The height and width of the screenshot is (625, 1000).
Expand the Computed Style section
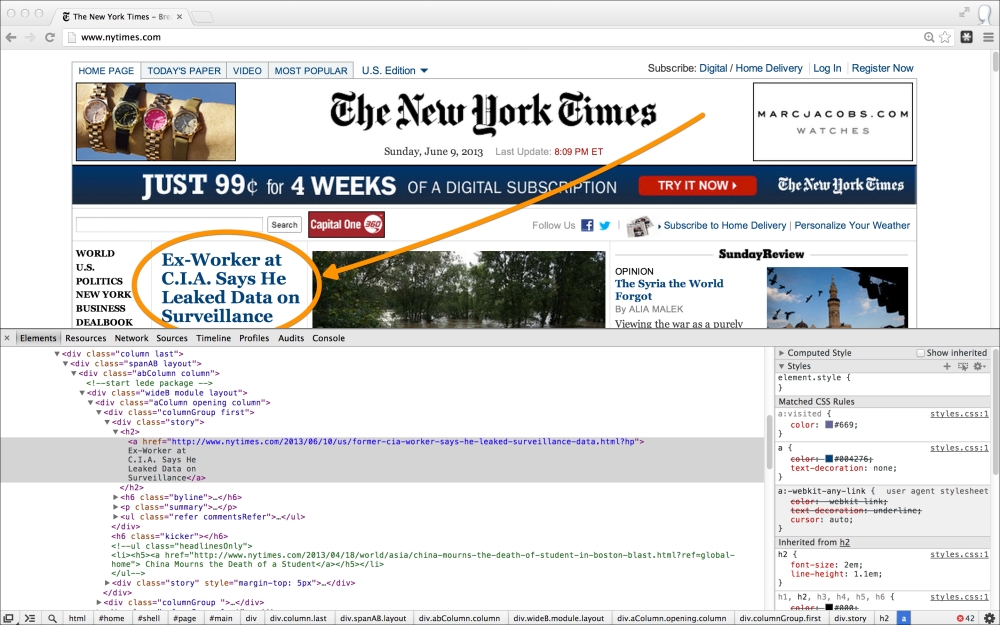(781, 353)
